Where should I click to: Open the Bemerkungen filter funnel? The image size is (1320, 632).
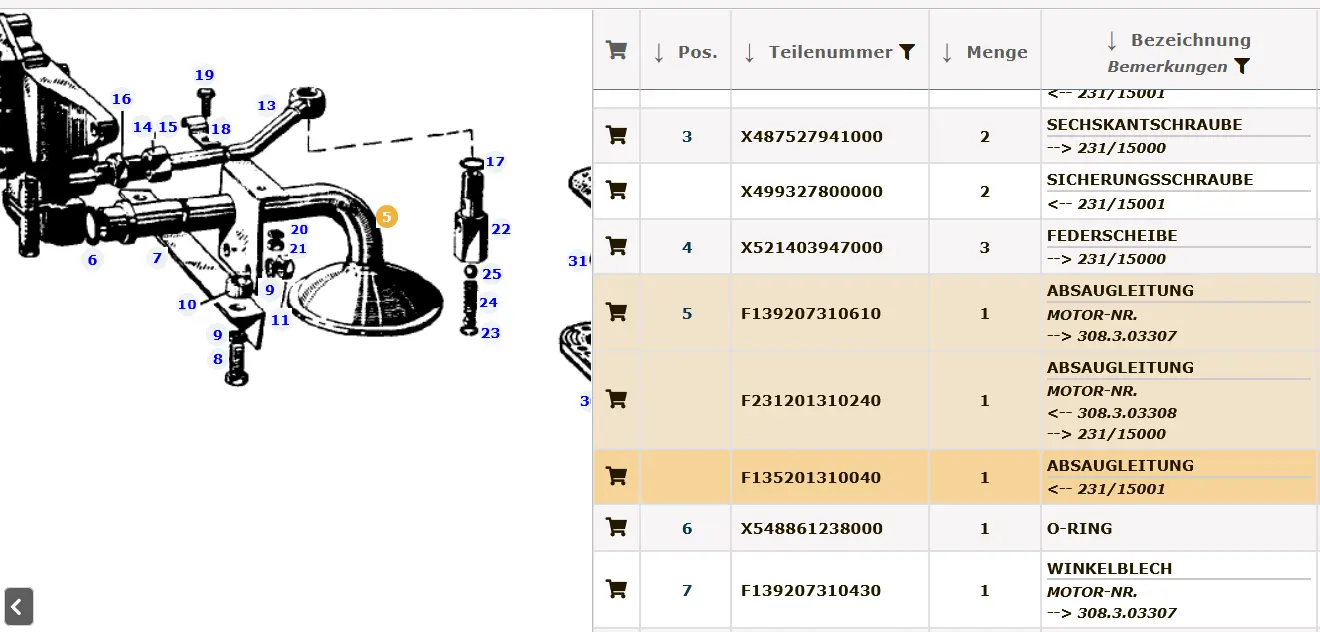pyautogui.click(x=1241, y=67)
